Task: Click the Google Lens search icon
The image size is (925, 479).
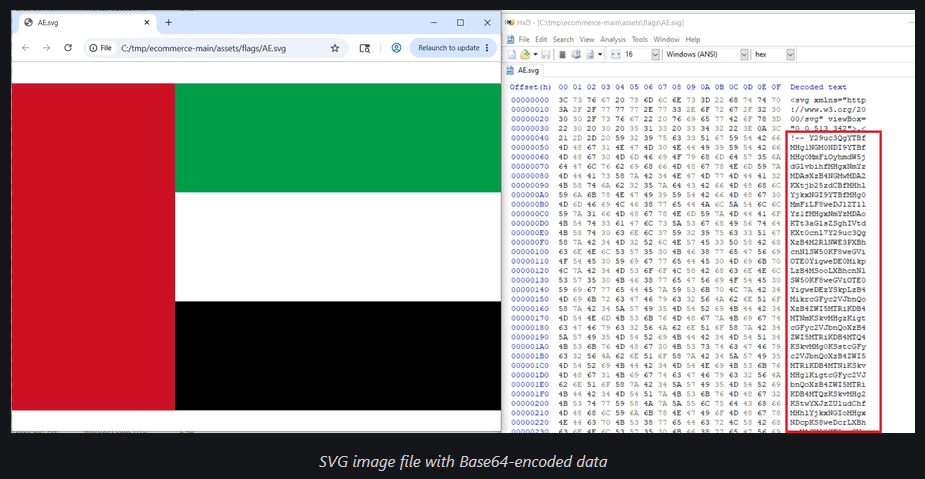Action: click(365, 48)
